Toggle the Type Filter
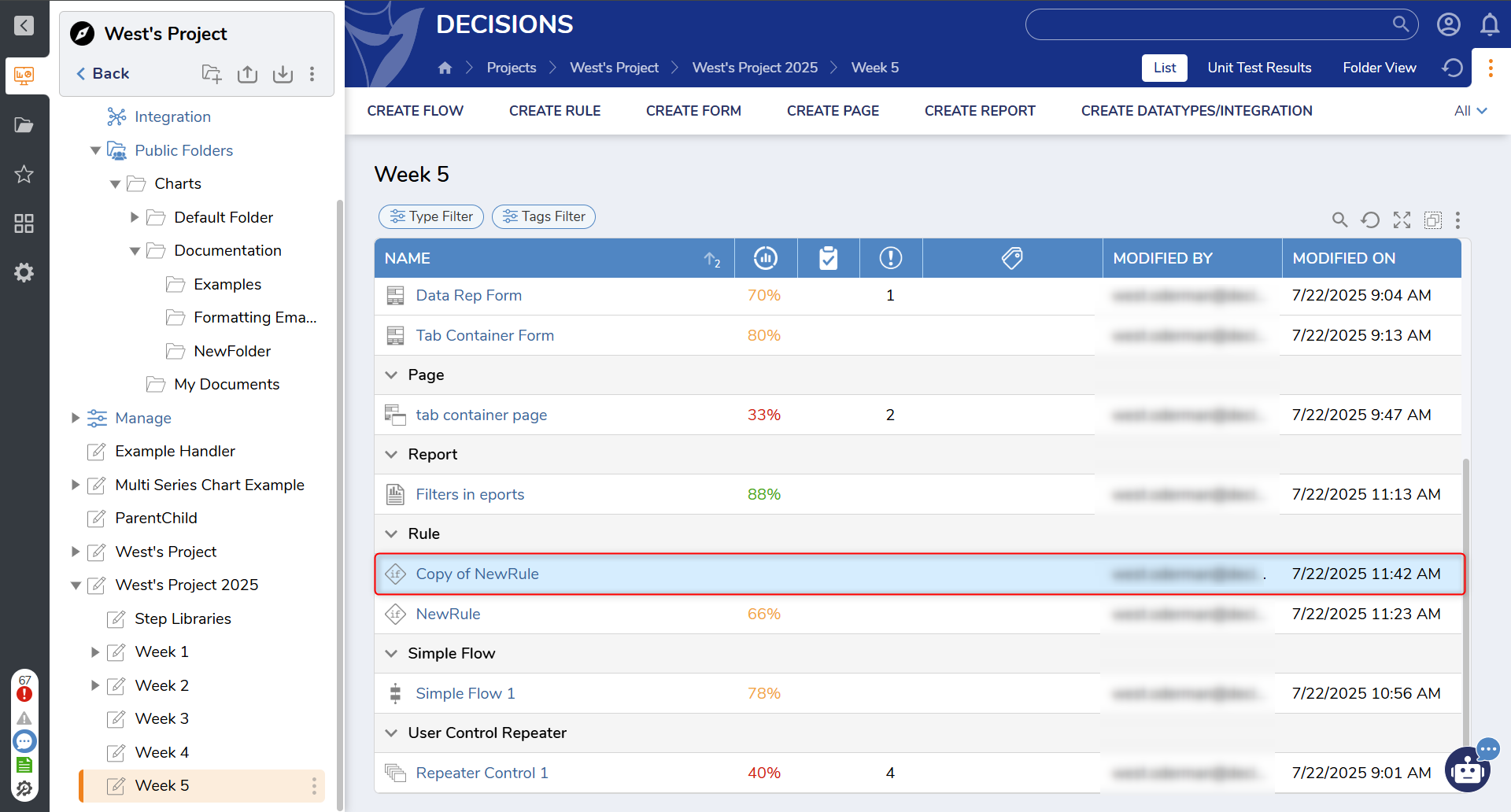This screenshot has width=1511, height=812. tap(431, 216)
